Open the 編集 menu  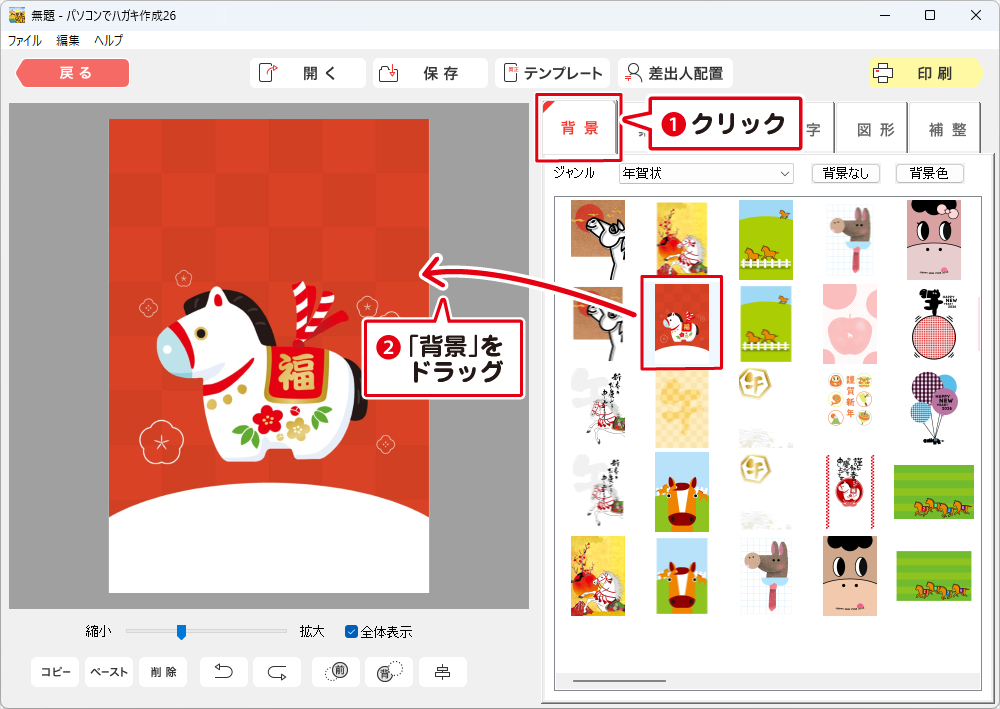pos(68,41)
